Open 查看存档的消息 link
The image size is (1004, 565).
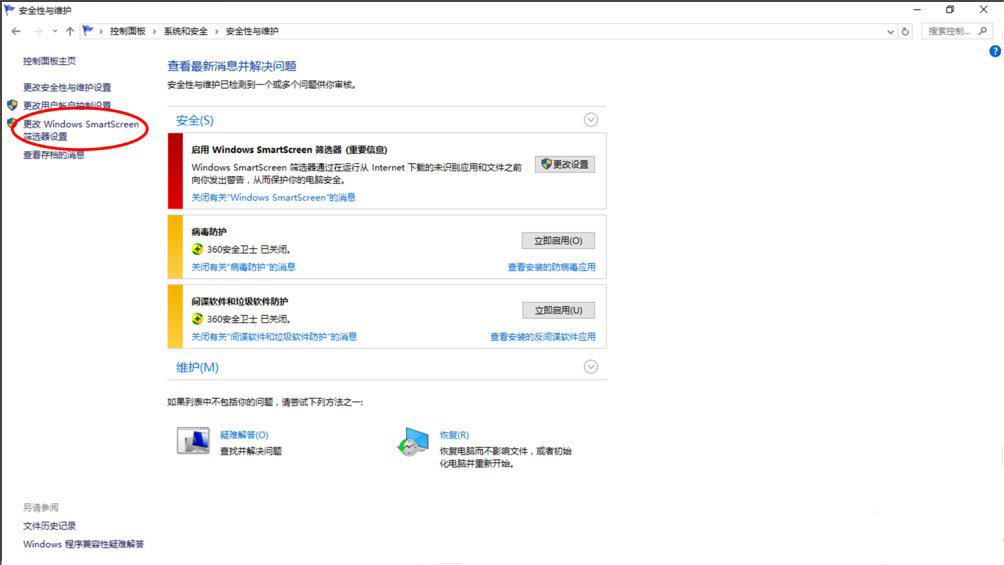coord(54,155)
